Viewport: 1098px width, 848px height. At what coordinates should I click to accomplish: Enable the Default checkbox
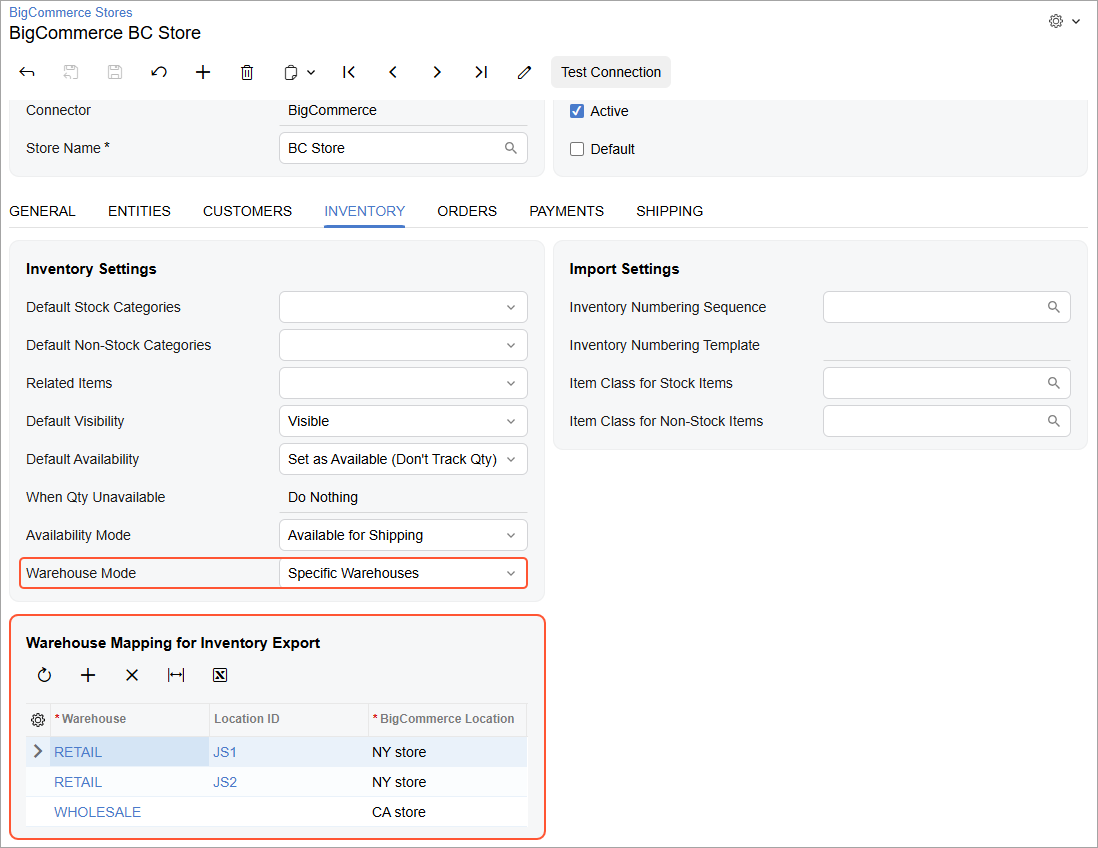coord(577,149)
